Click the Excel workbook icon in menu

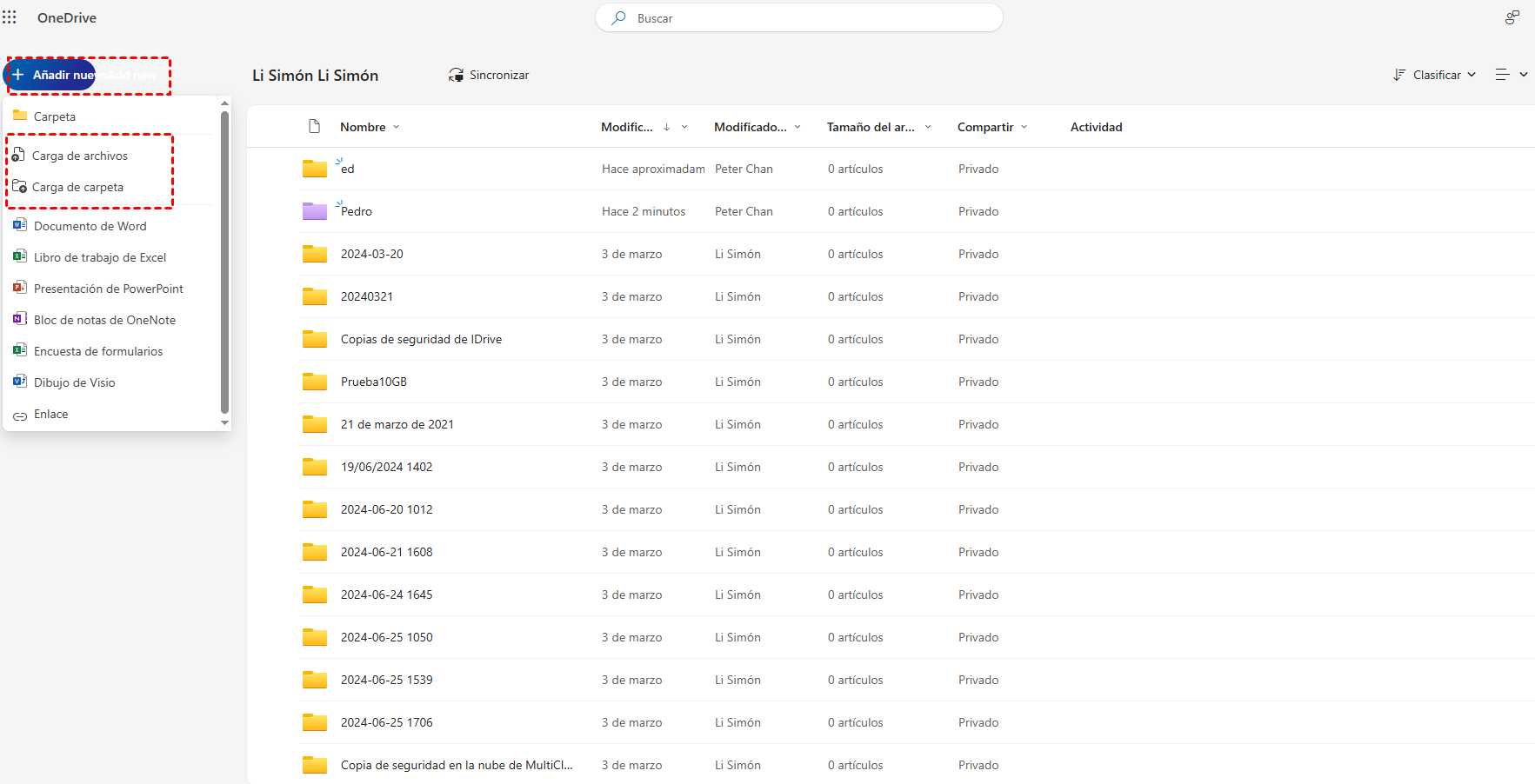(x=20, y=257)
